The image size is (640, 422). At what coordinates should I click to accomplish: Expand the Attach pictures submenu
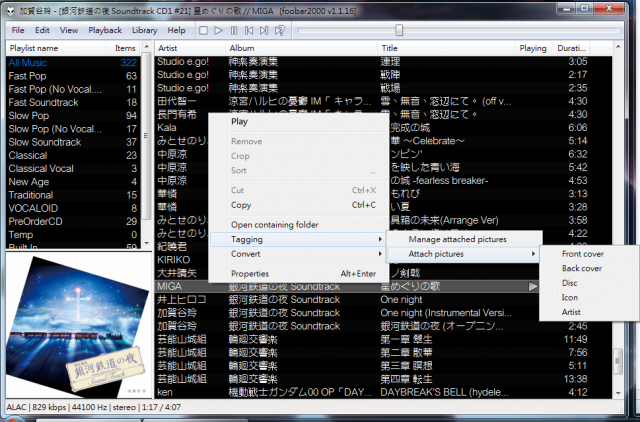coord(464,254)
